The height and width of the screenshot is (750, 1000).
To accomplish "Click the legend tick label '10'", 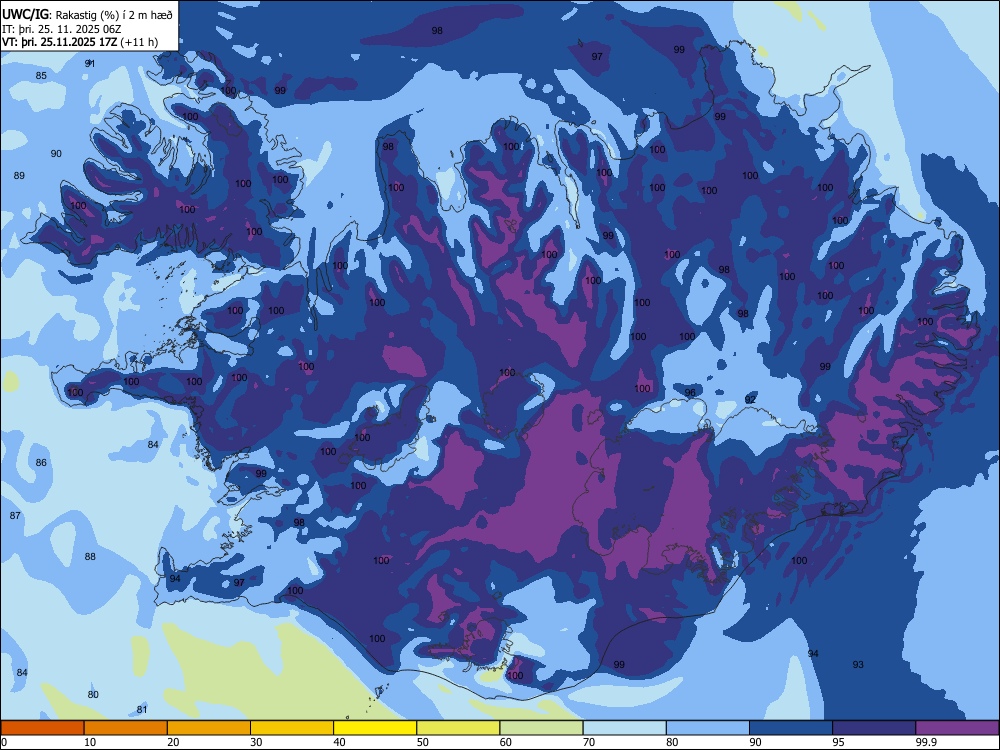I will (x=90, y=742).
